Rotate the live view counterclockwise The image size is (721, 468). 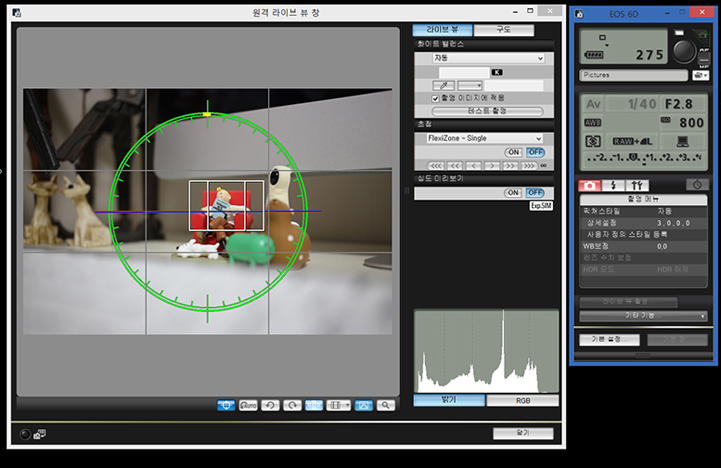tap(270, 405)
